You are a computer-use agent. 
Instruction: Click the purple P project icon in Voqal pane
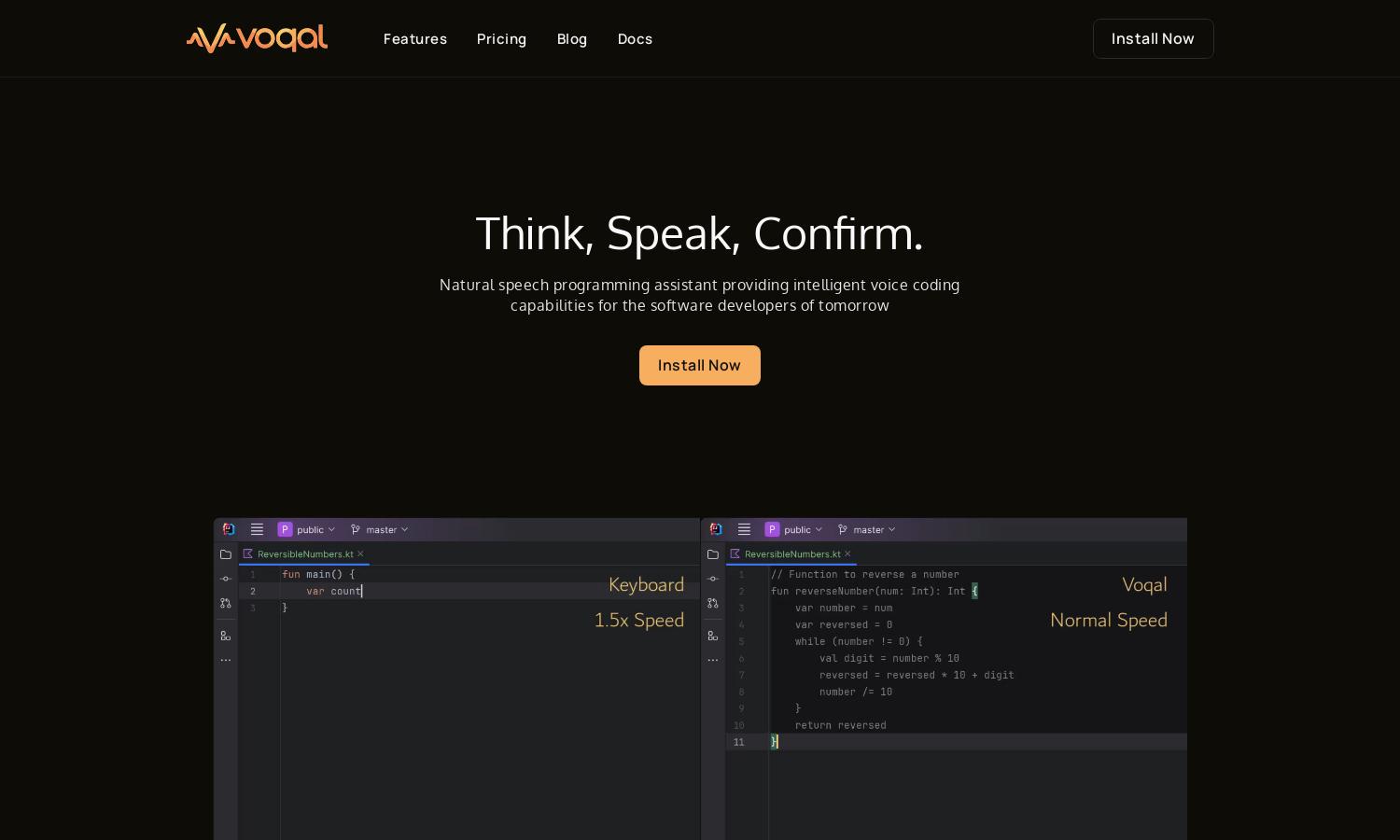[x=772, y=529]
